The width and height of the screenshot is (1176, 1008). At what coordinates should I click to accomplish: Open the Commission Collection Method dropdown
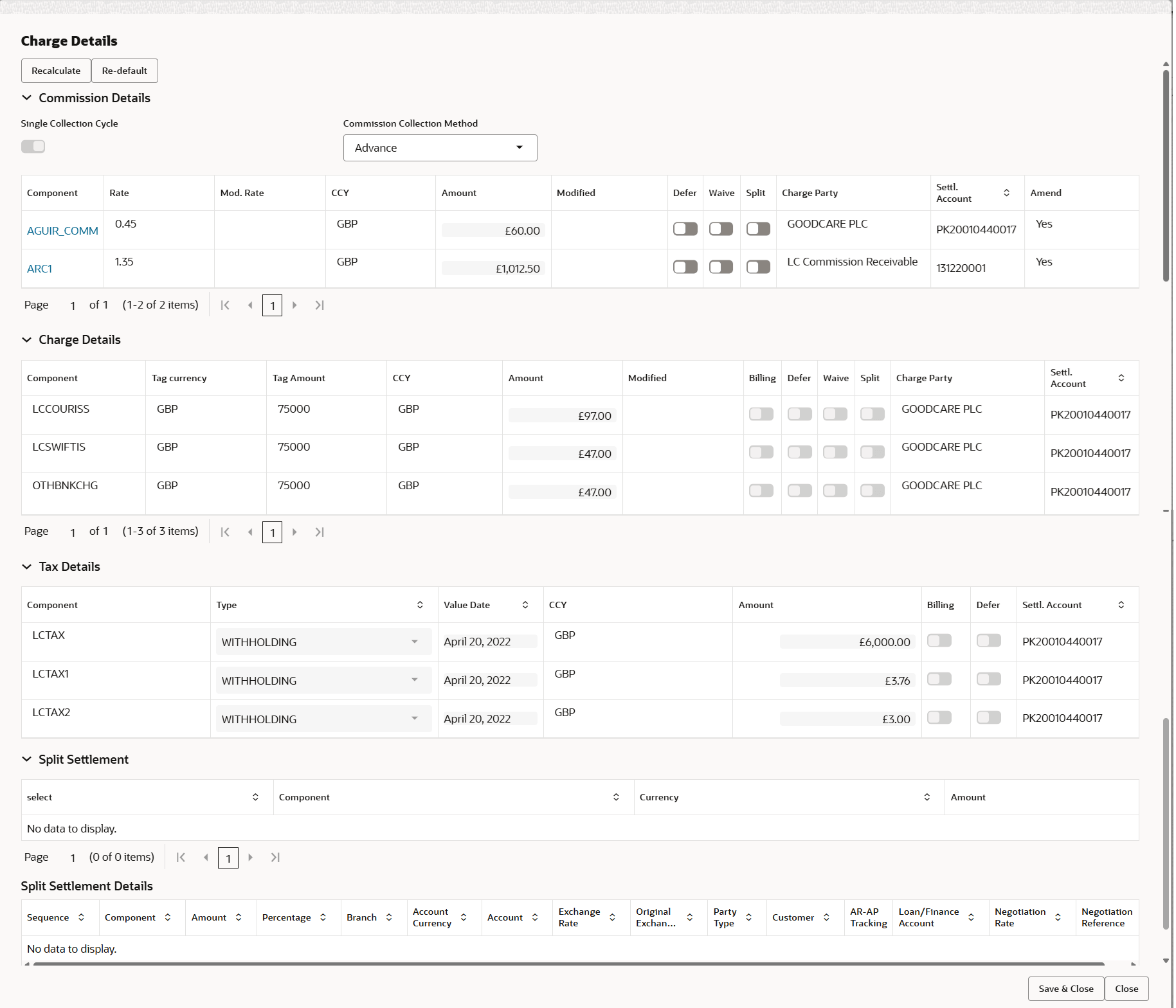(519, 148)
